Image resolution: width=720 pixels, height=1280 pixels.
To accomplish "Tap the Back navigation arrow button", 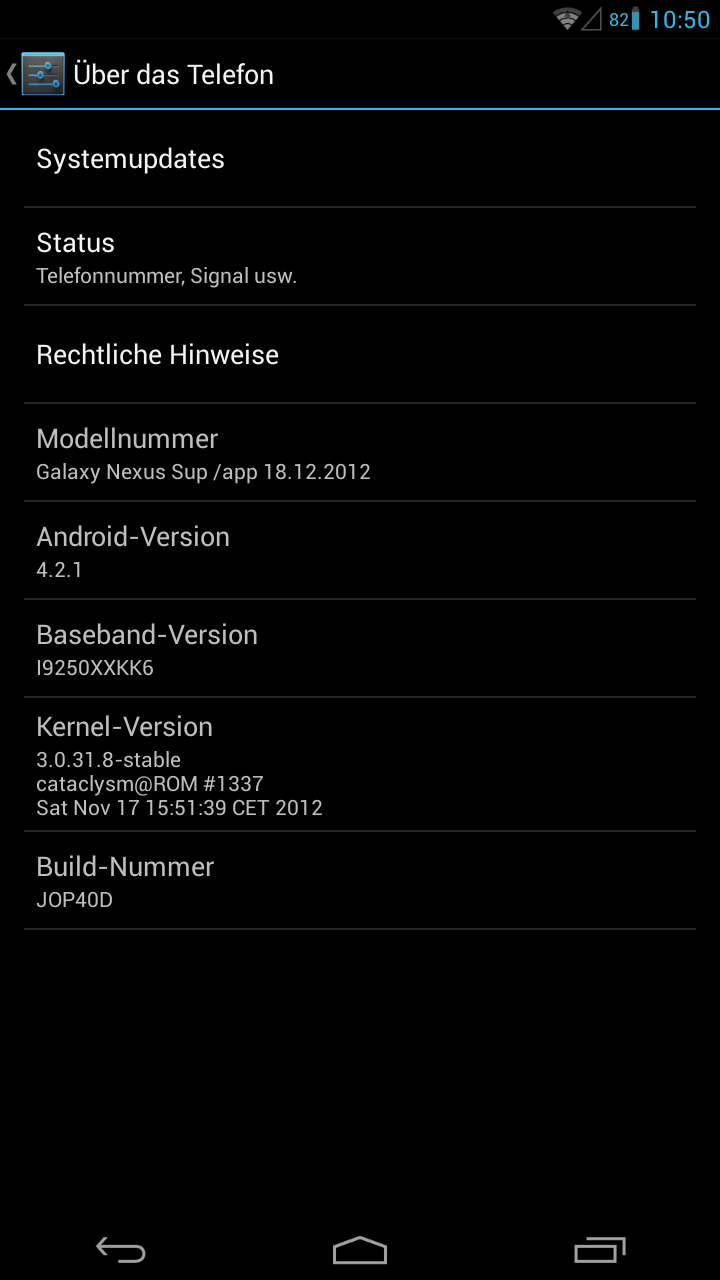I will click(x=120, y=1250).
